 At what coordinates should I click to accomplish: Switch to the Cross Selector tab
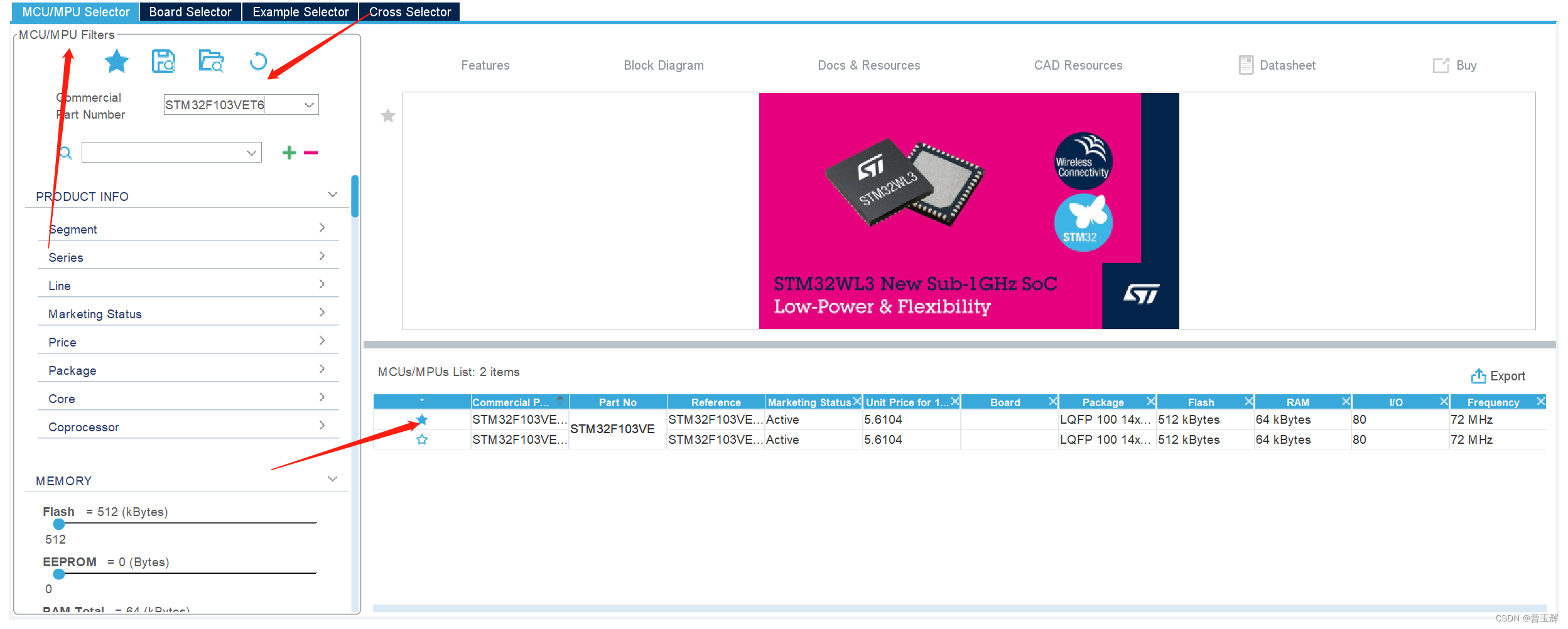tap(409, 12)
